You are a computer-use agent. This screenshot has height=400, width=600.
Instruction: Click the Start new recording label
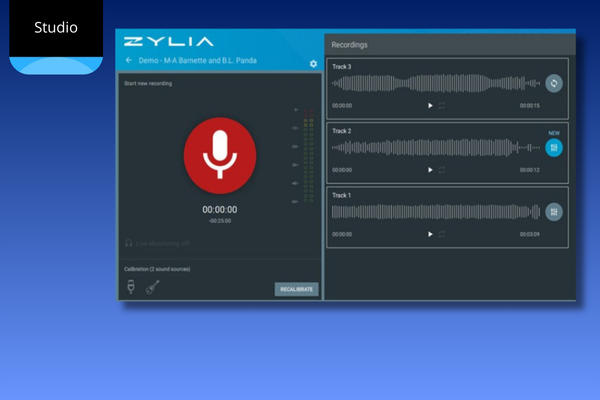pyautogui.click(x=148, y=83)
